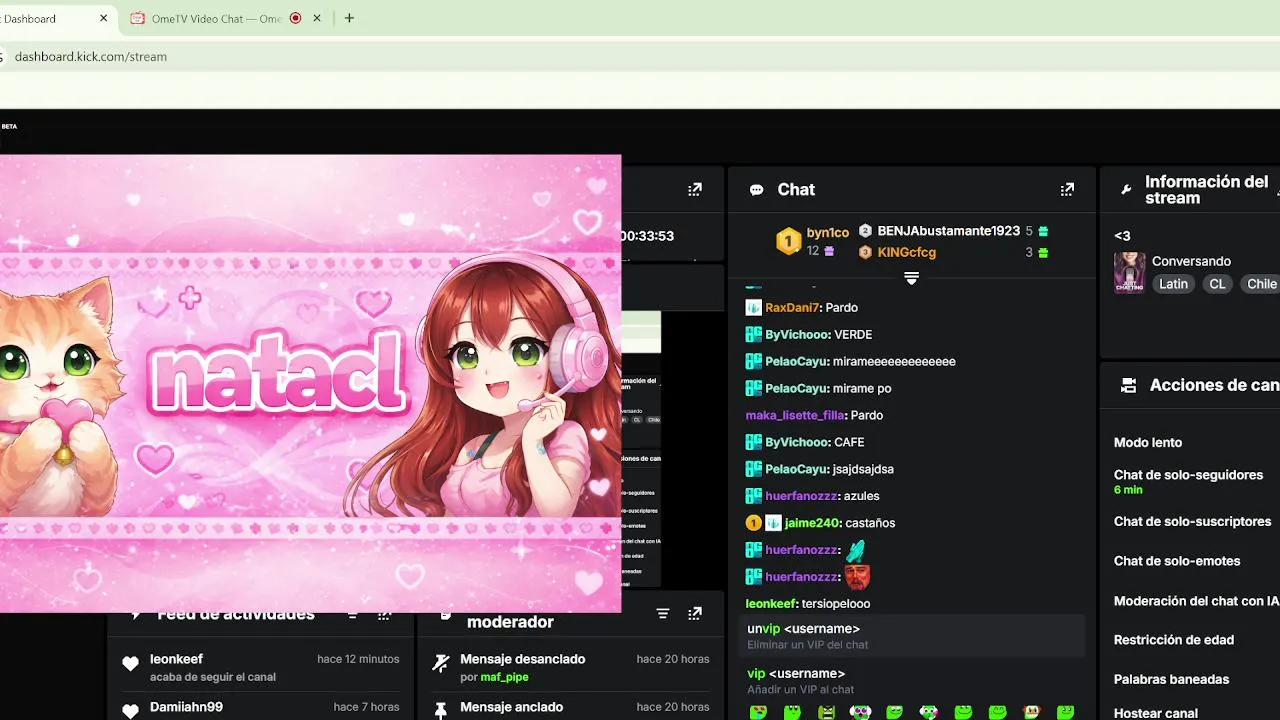Close the Dashboard browser tab

[x=104, y=18]
